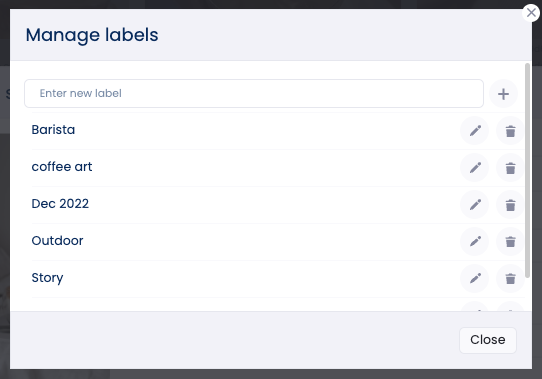This screenshot has width=542, height=379.
Task: Delete the coffee art label
Action: pyautogui.click(x=510, y=168)
